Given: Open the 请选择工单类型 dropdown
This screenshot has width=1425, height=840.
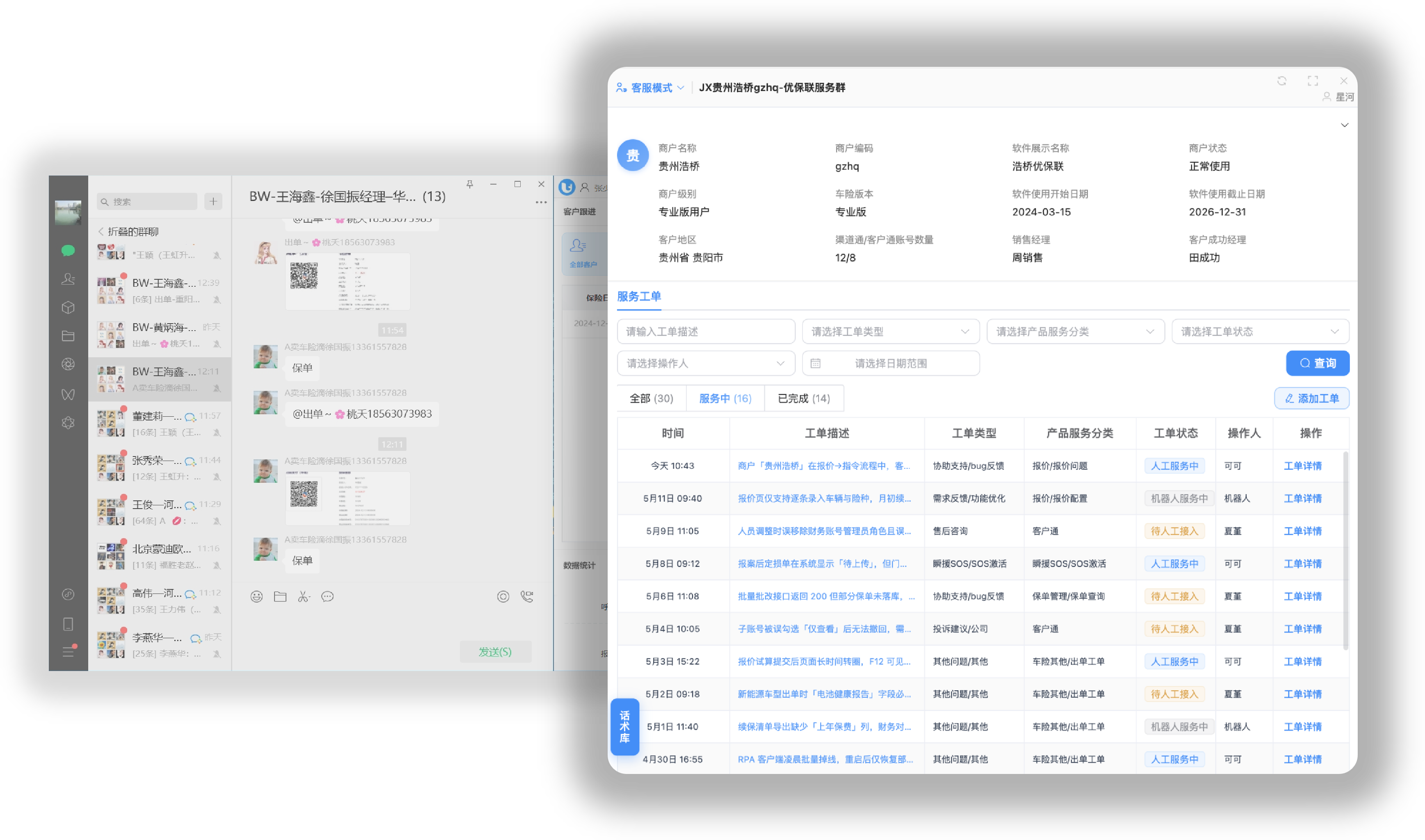Looking at the screenshot, I should 890,332.
